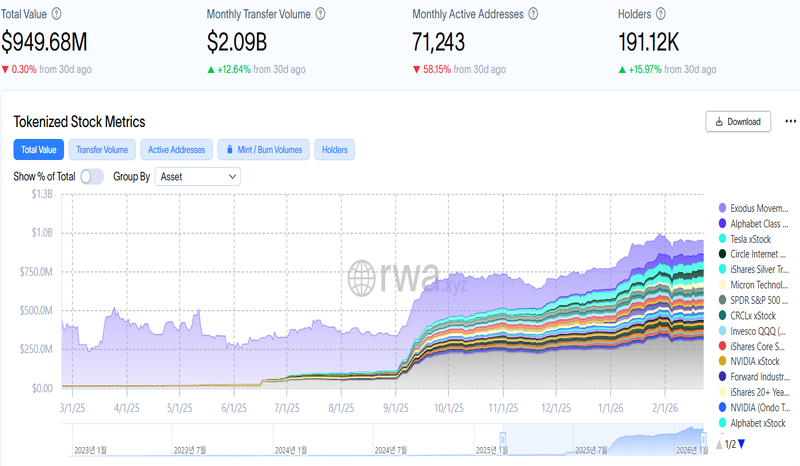Open the three-dot more options menu

tap(791, 122)
